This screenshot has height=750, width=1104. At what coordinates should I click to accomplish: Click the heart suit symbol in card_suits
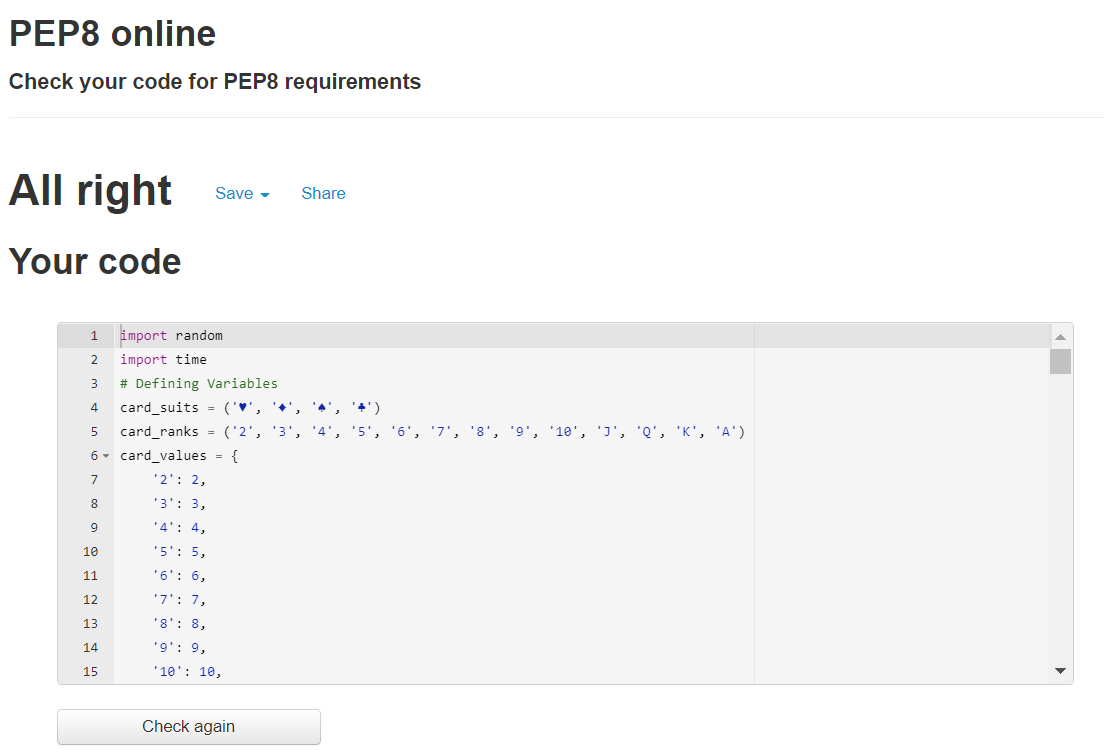tap(242, 407)
